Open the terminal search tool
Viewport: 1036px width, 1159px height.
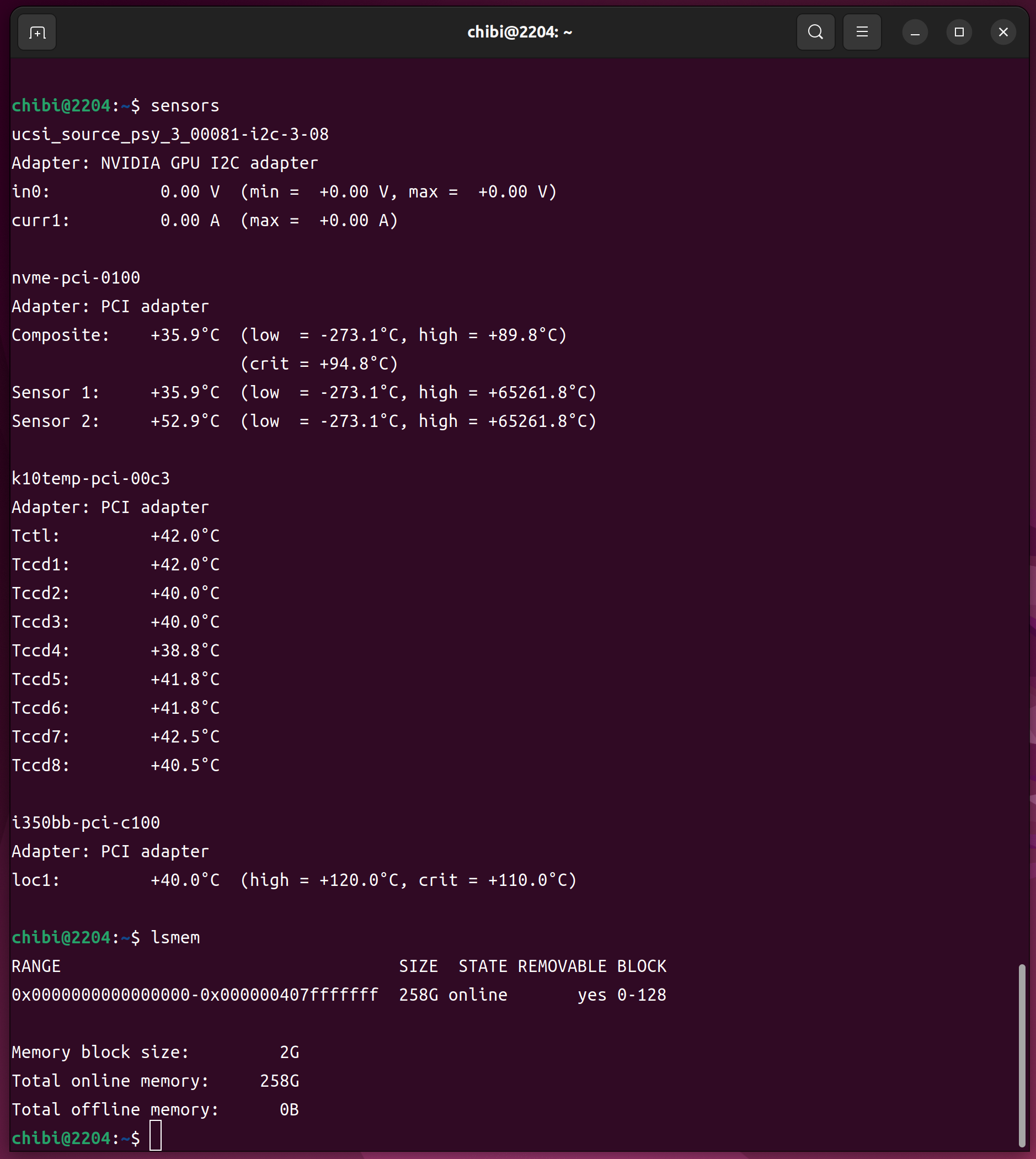click(x=815, y=33)
